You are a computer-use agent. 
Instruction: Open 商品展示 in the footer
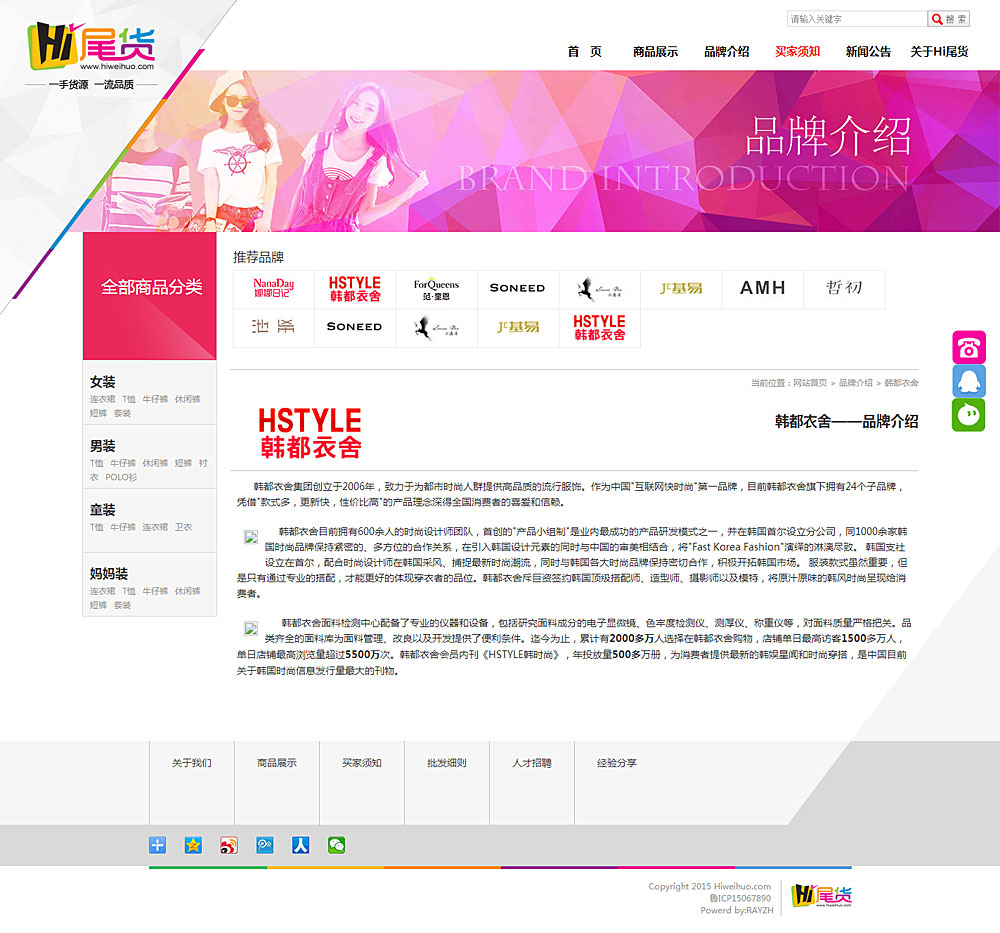(x=277, y=763)
